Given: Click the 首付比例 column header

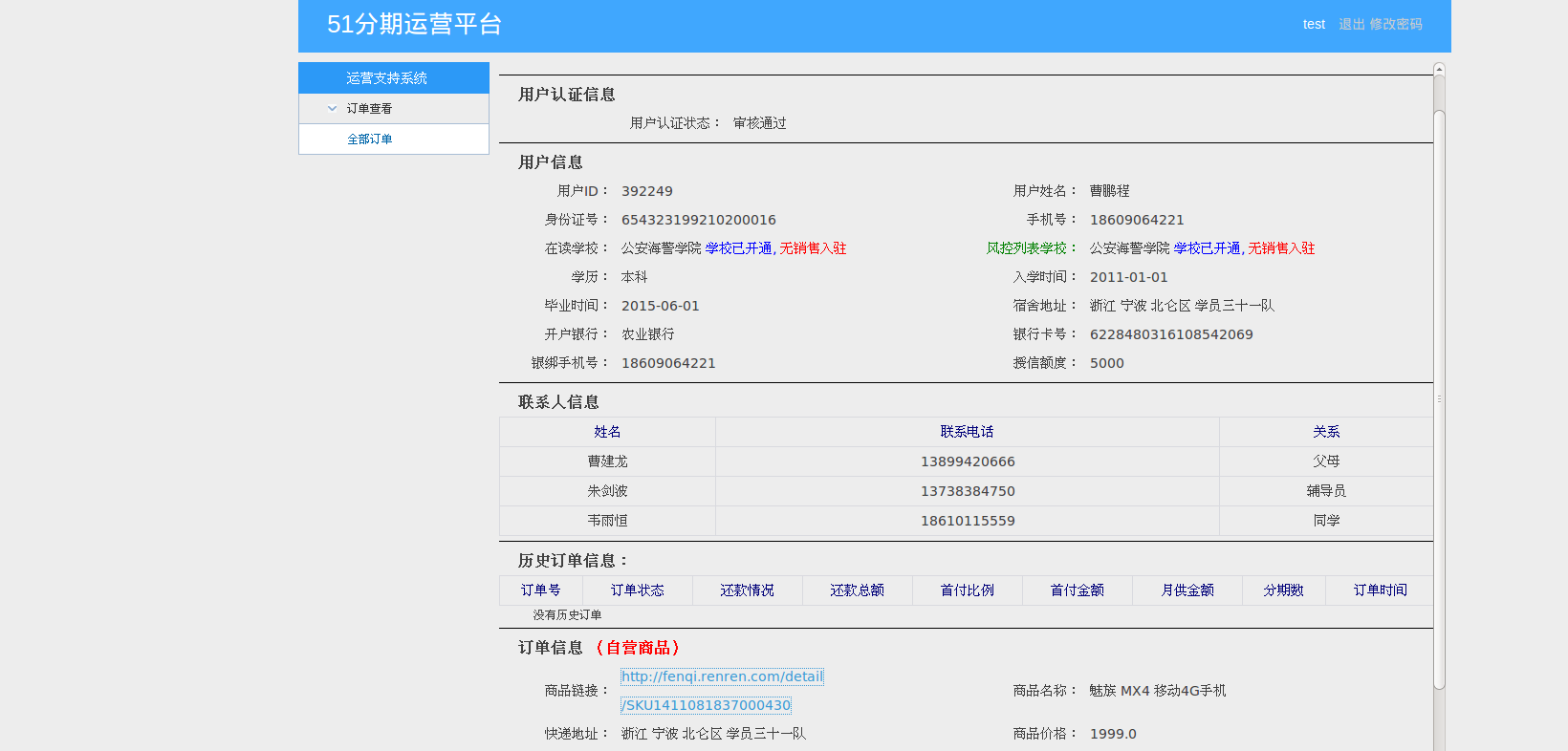Looking at the screenshot, I should point(967,590).
